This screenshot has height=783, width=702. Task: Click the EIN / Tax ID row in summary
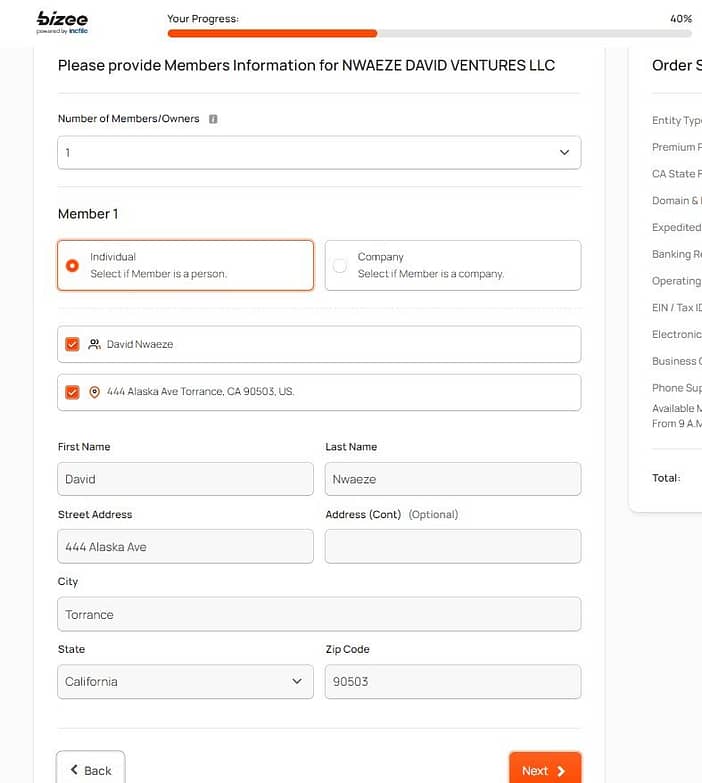coord(677,308)
